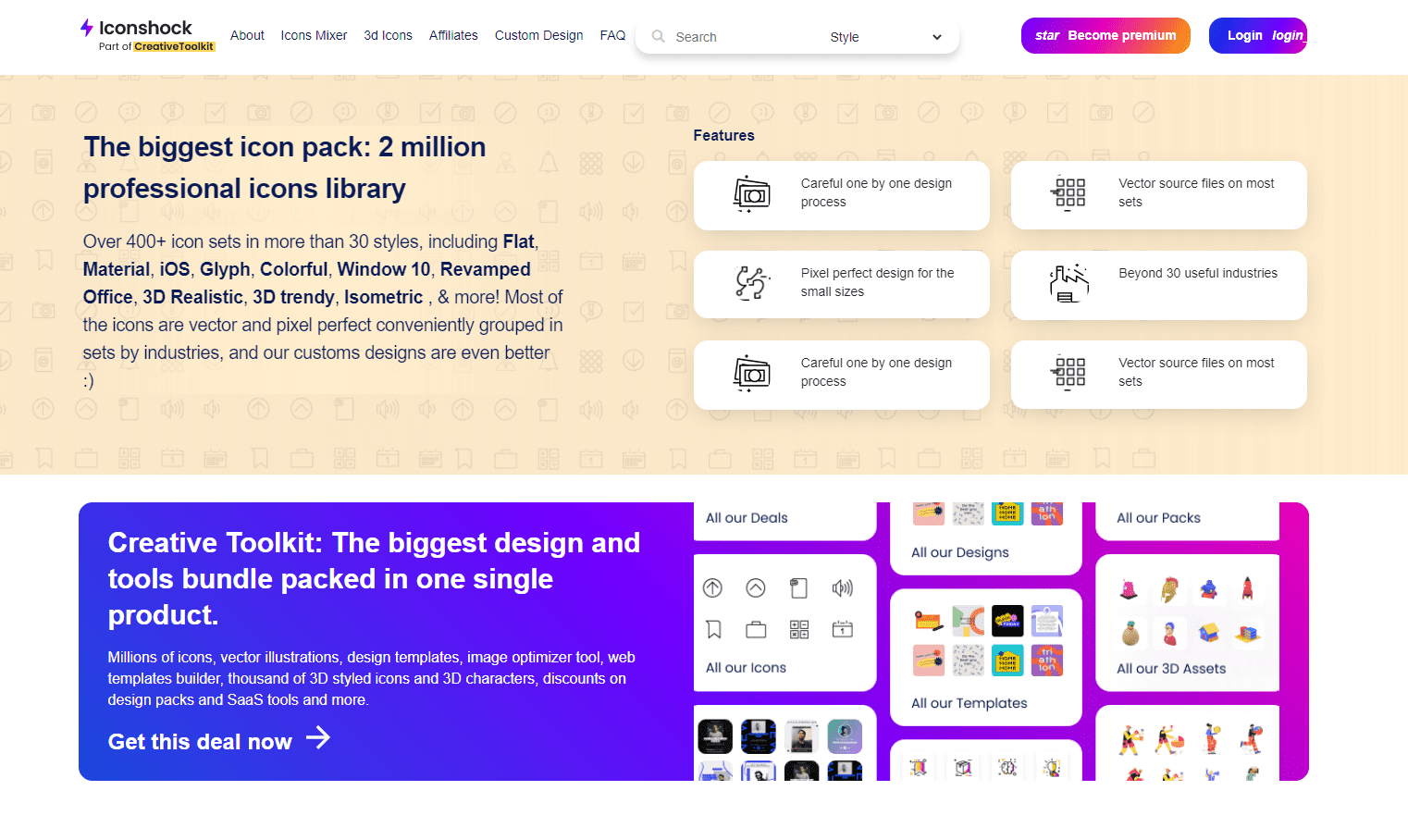Select the calculator grid icon in All our Icons
The height and width of the screenshot is (840, 1408).
point(799,630)
